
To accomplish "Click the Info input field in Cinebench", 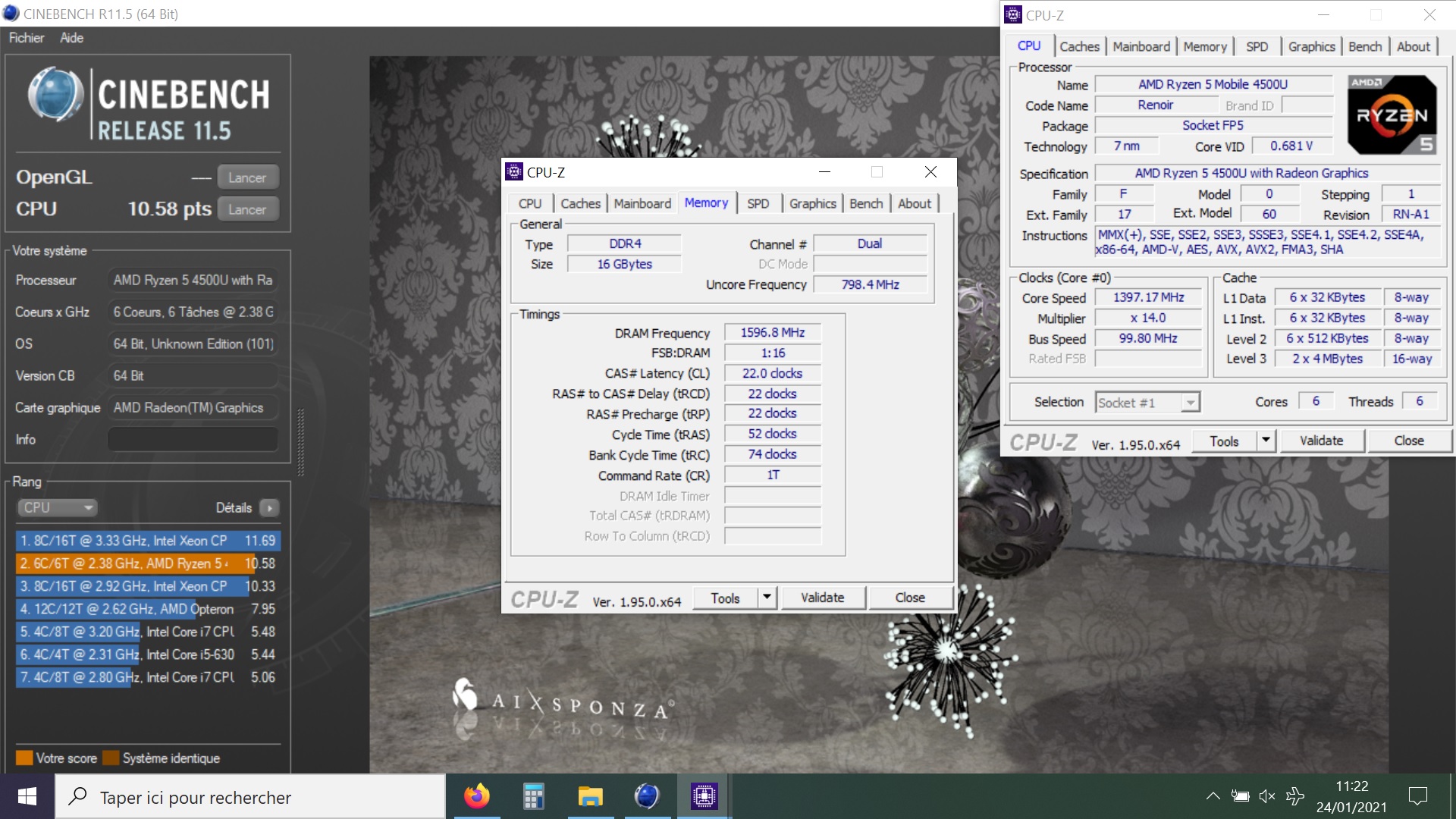I will pyautogui.click(x=193, y=439).
